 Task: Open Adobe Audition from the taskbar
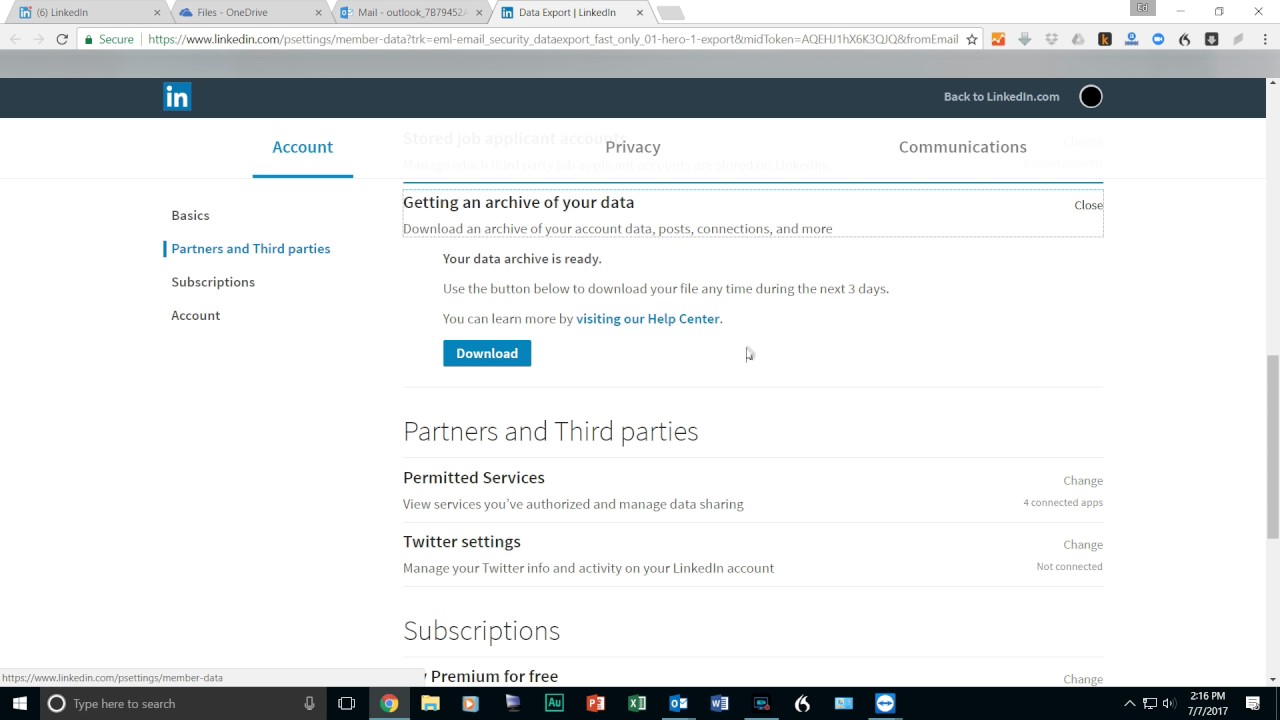tap(554, 703)
